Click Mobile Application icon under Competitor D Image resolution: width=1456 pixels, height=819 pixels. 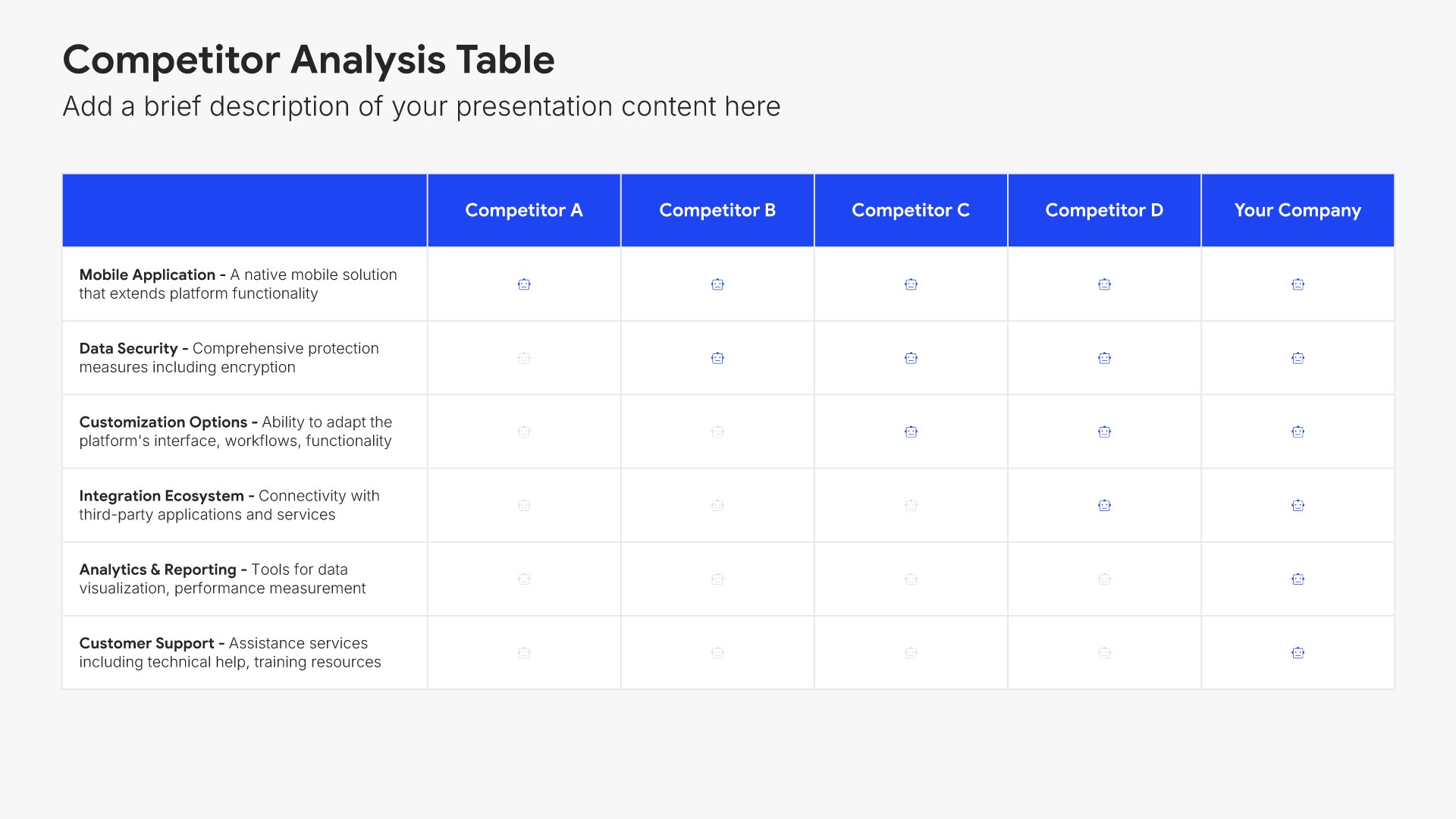pyautogui.click(x=1104, y=284)
